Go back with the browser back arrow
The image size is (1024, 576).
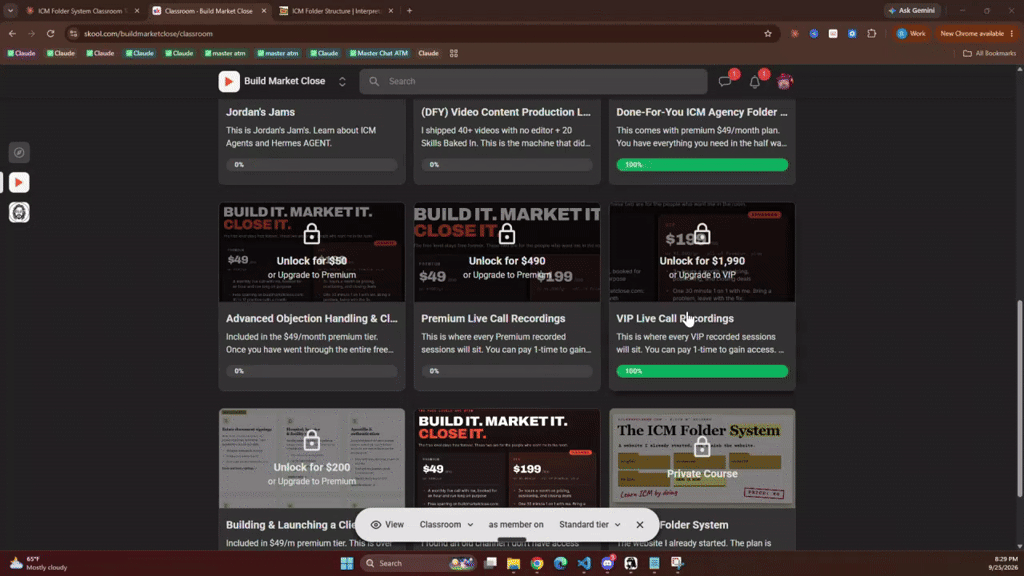pyautogui.click(x=12, y=33)
